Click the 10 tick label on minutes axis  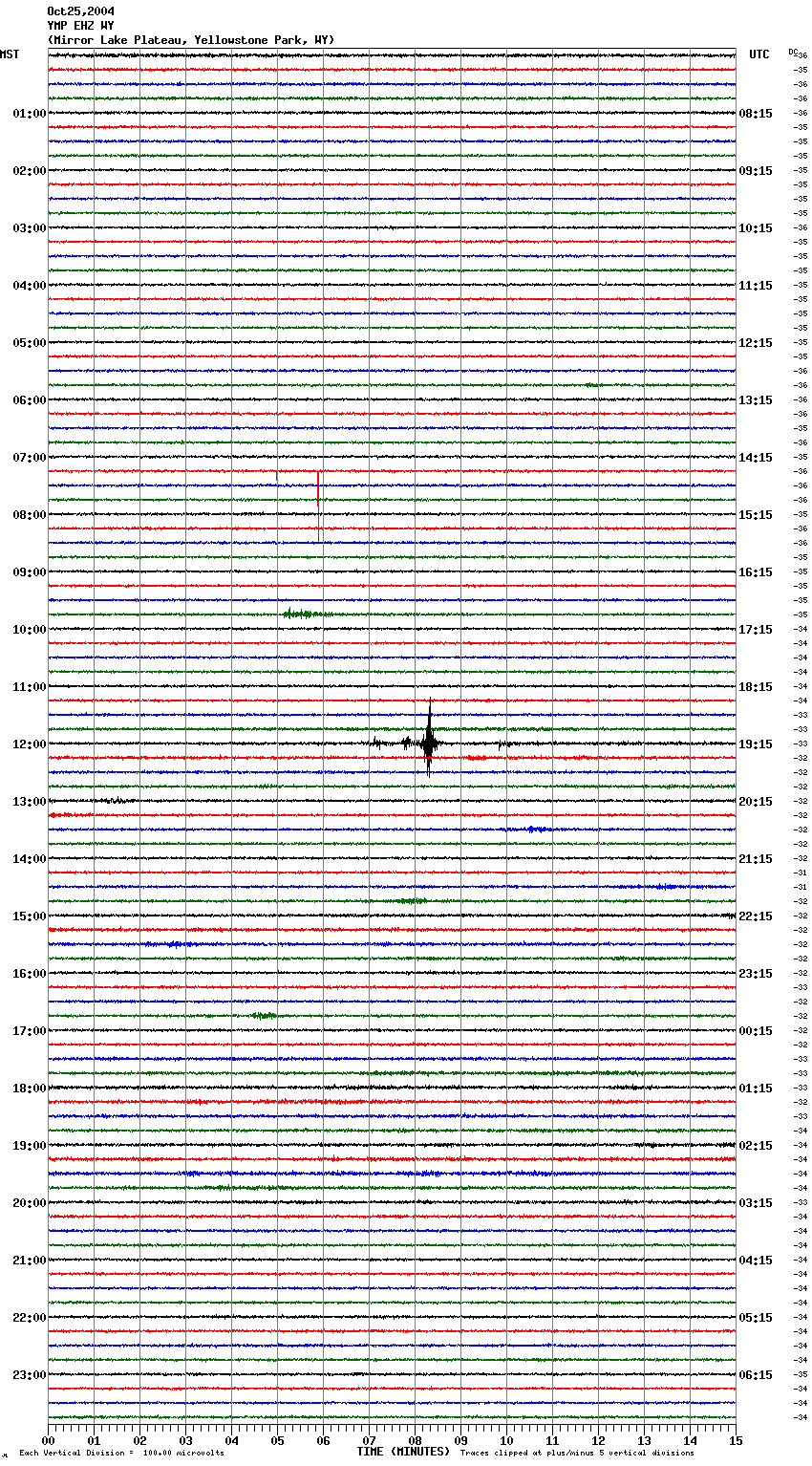click(x=506, y=1440)
